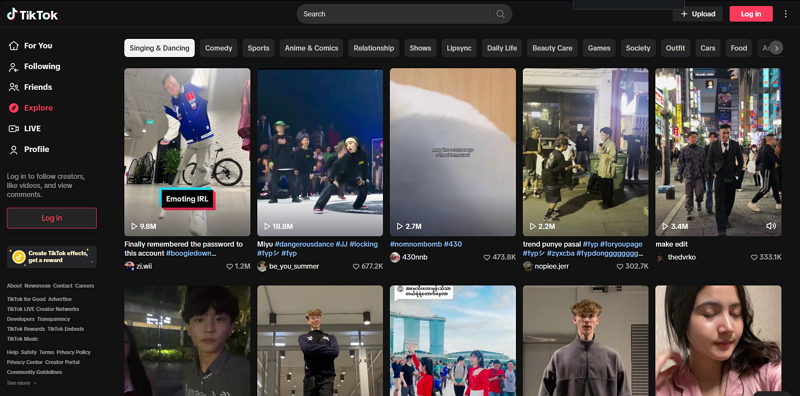Click the search magnifier icon
800x396 pixels.
pyautogui.click(x=501, y=14)
